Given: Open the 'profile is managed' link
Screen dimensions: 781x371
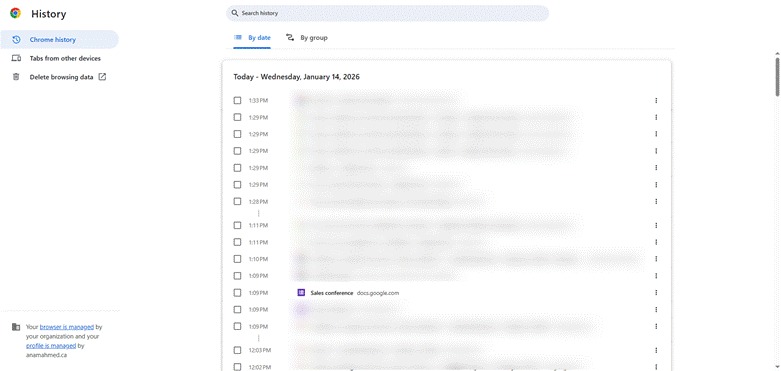Looking at the screenshot, I should (51, 346).
